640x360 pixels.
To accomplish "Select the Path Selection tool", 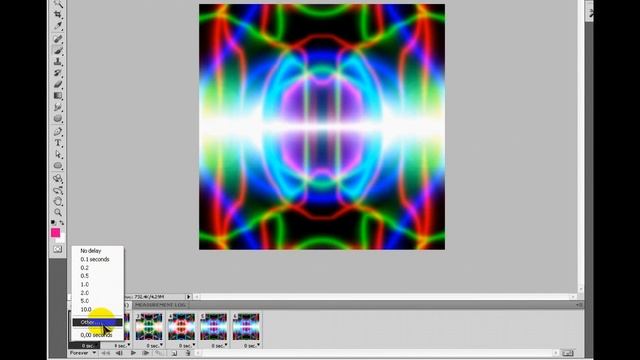I will click(58, 154).
